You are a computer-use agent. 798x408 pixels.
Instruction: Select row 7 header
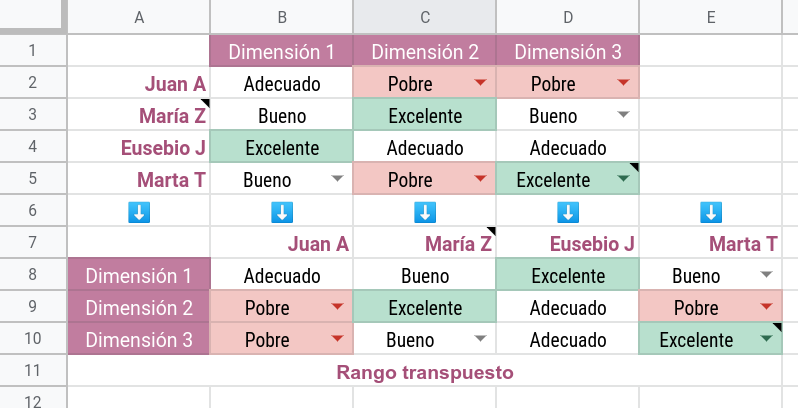pos(33,242)
